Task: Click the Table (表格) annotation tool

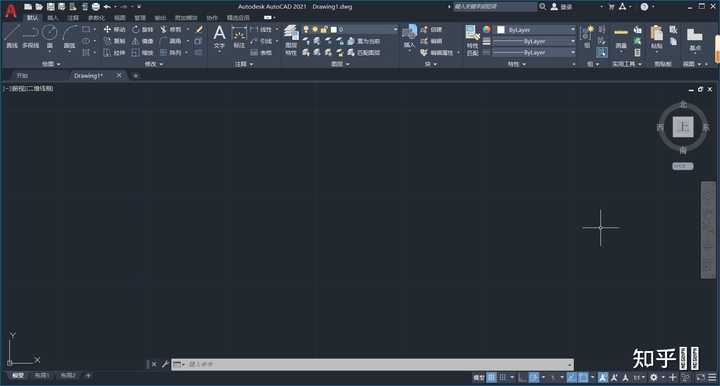Action: [261, 53]
